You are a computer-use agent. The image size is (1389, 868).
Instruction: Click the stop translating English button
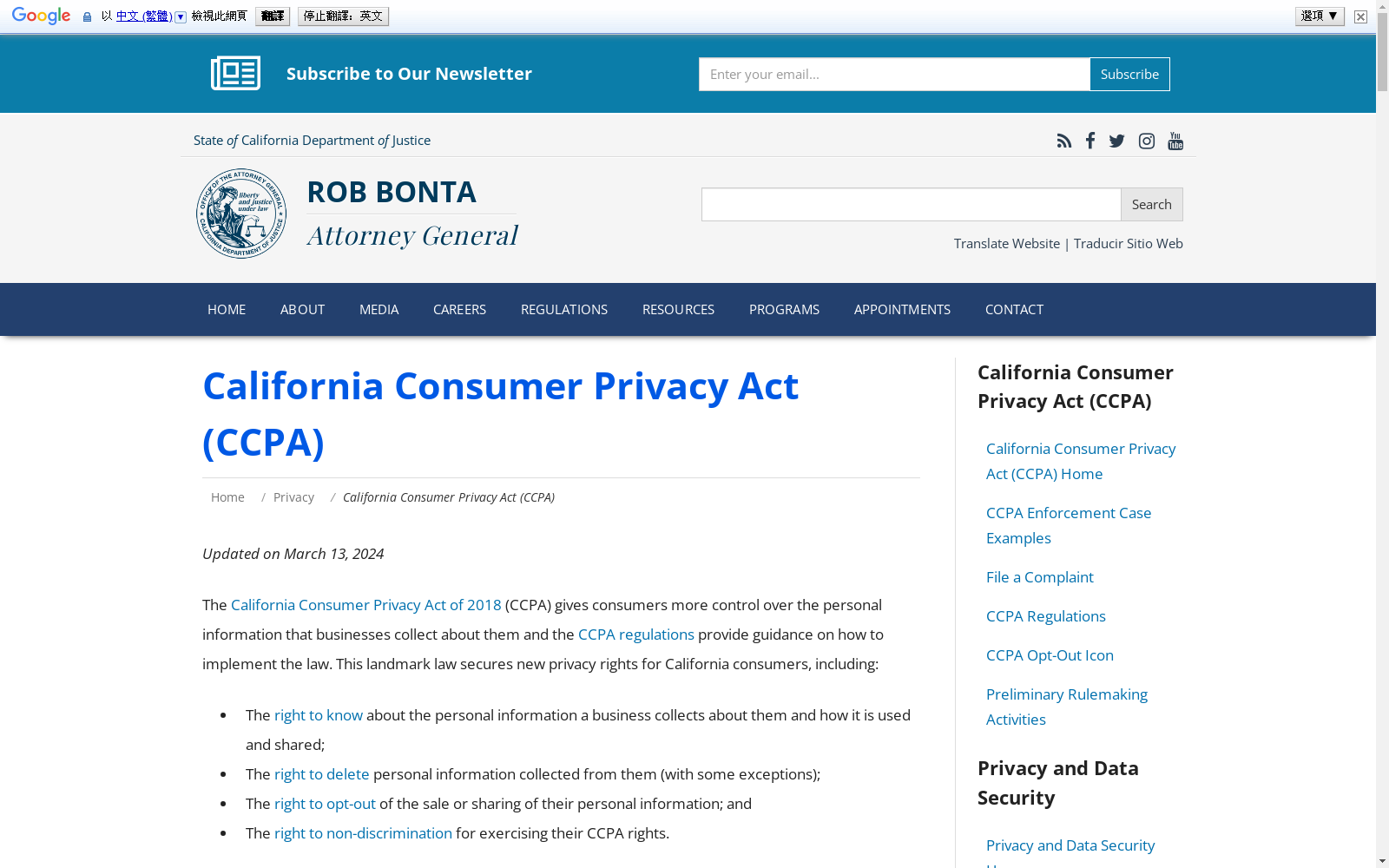(x=343, y=16)
